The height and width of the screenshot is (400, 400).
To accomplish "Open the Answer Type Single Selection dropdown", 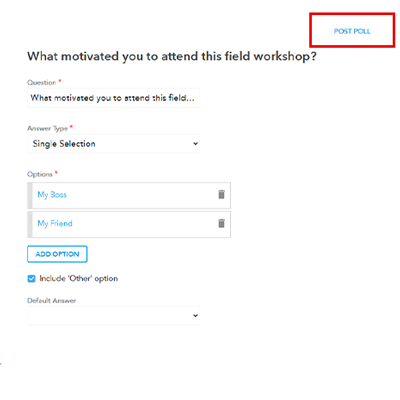I will point(113,144).
